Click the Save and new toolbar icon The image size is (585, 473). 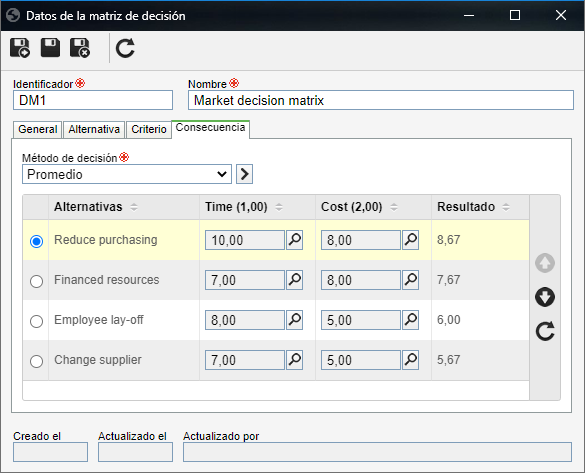tap(20, 48)
